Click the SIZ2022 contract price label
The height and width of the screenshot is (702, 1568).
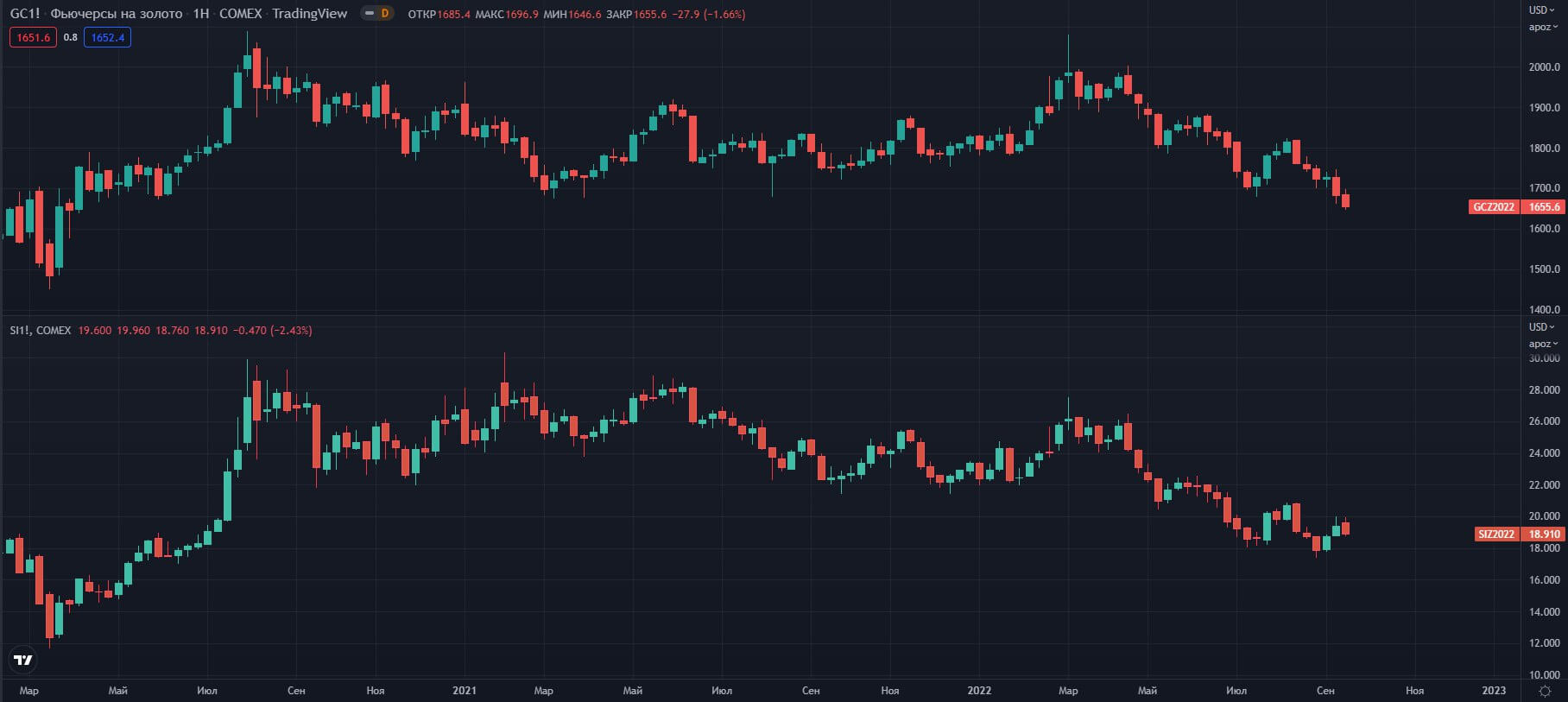point(1496,534)
